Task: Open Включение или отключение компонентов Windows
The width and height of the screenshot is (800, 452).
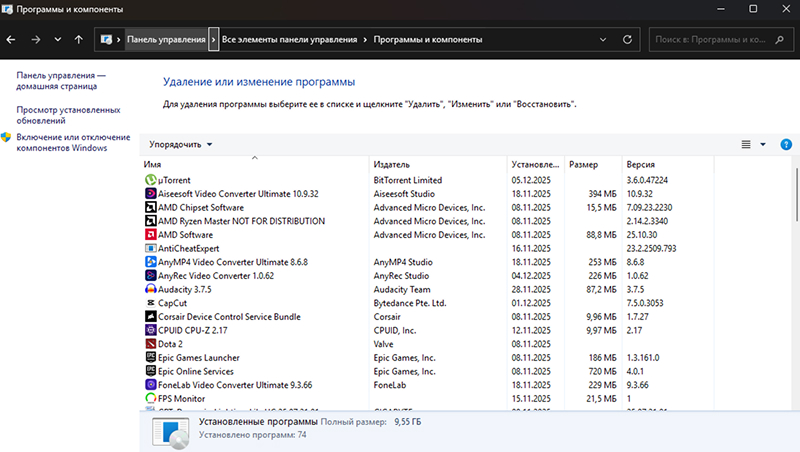Action: (x=72, y=142)
